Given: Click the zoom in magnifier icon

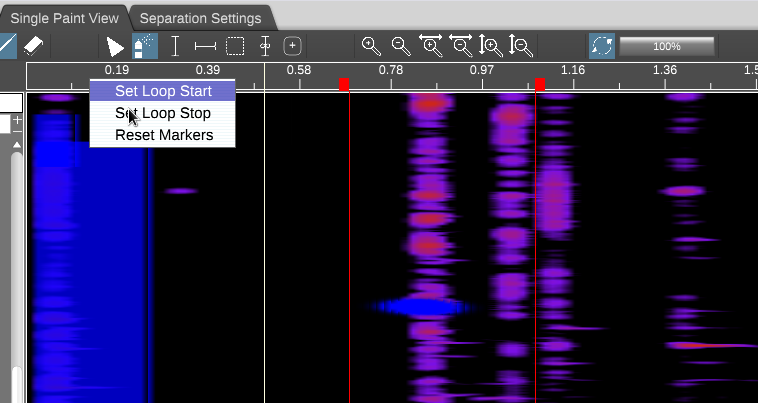Looking at the screenshot, I should click(371, 46).
